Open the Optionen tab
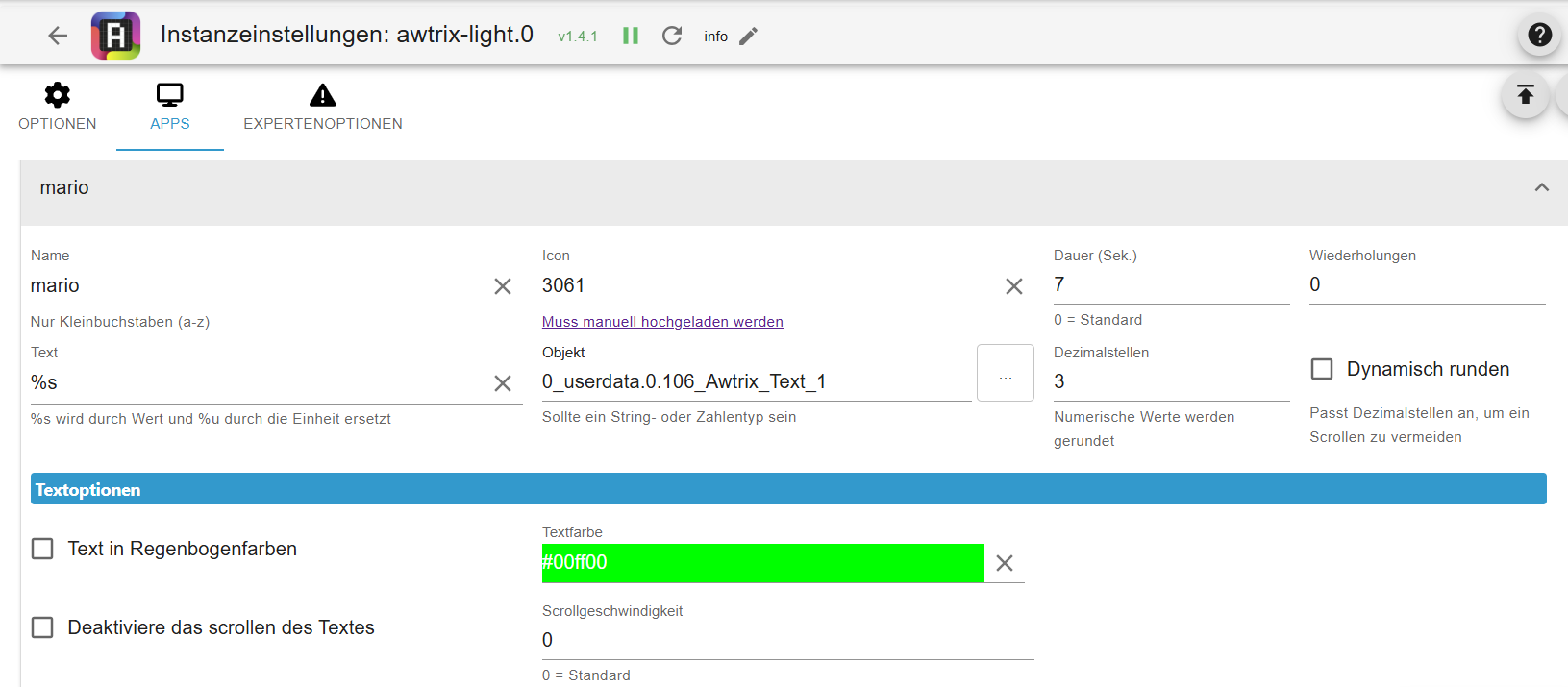 point(58,108)
